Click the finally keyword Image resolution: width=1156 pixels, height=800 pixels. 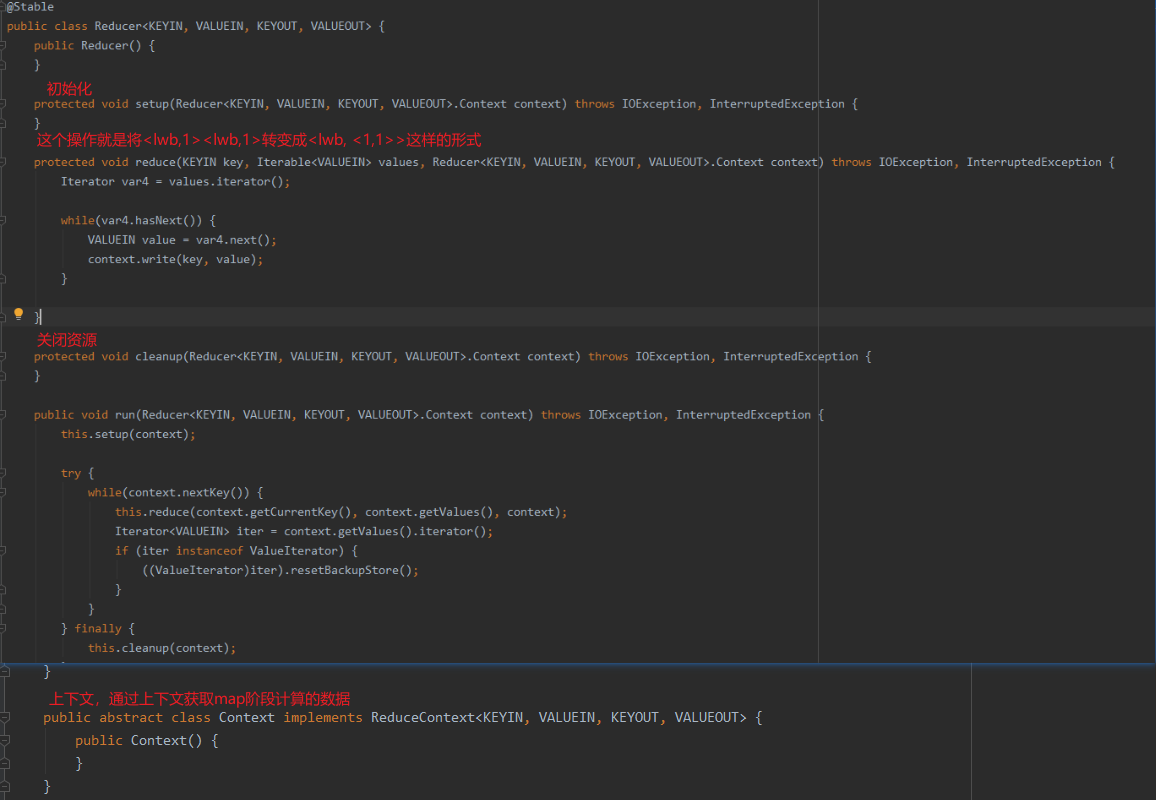[98, 628]
